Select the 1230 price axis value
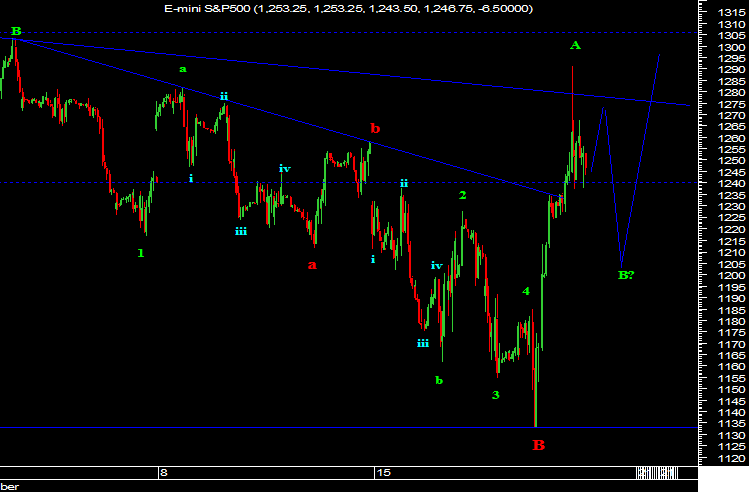 731,206
